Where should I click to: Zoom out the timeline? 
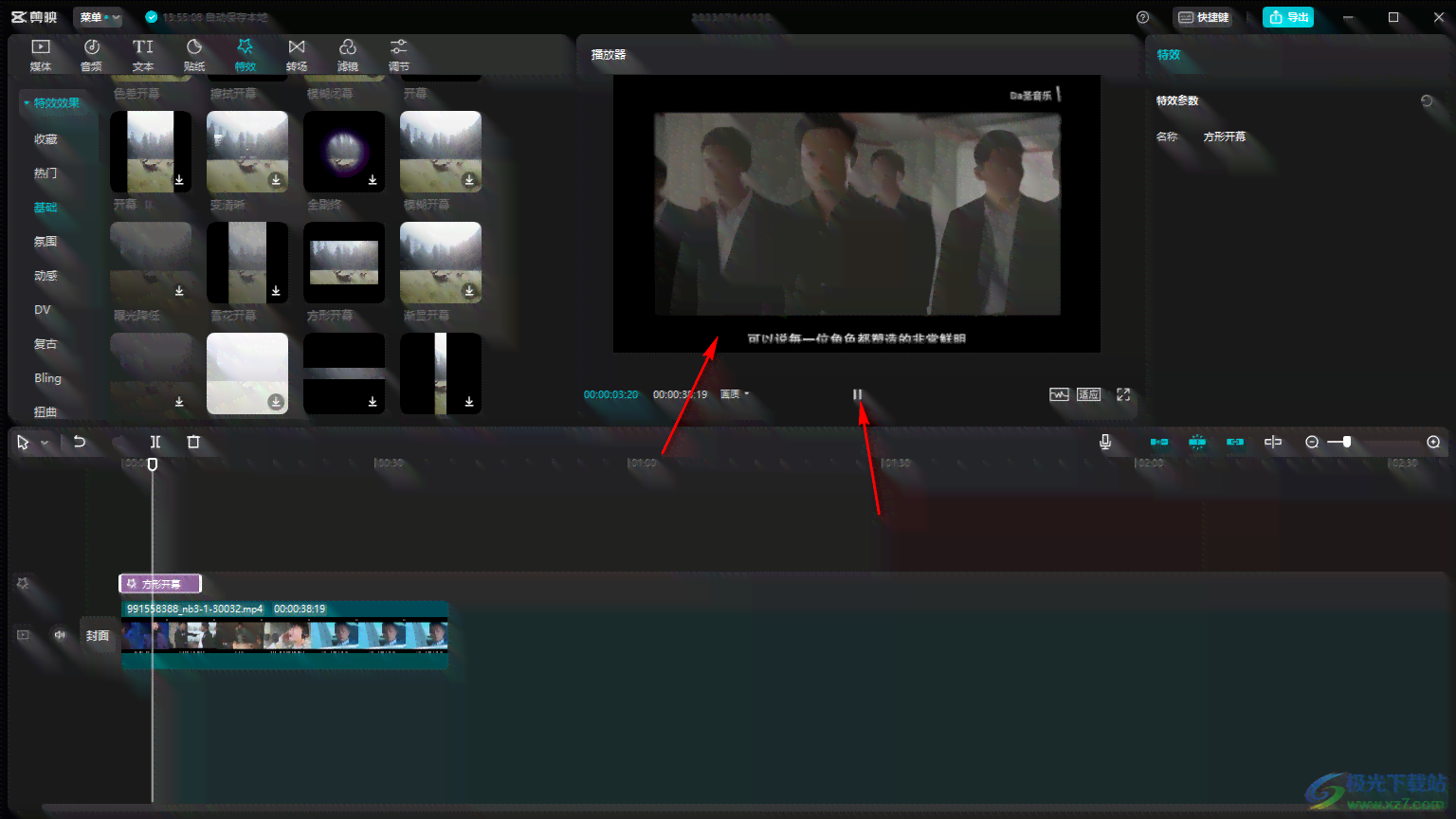point(1312,442)
